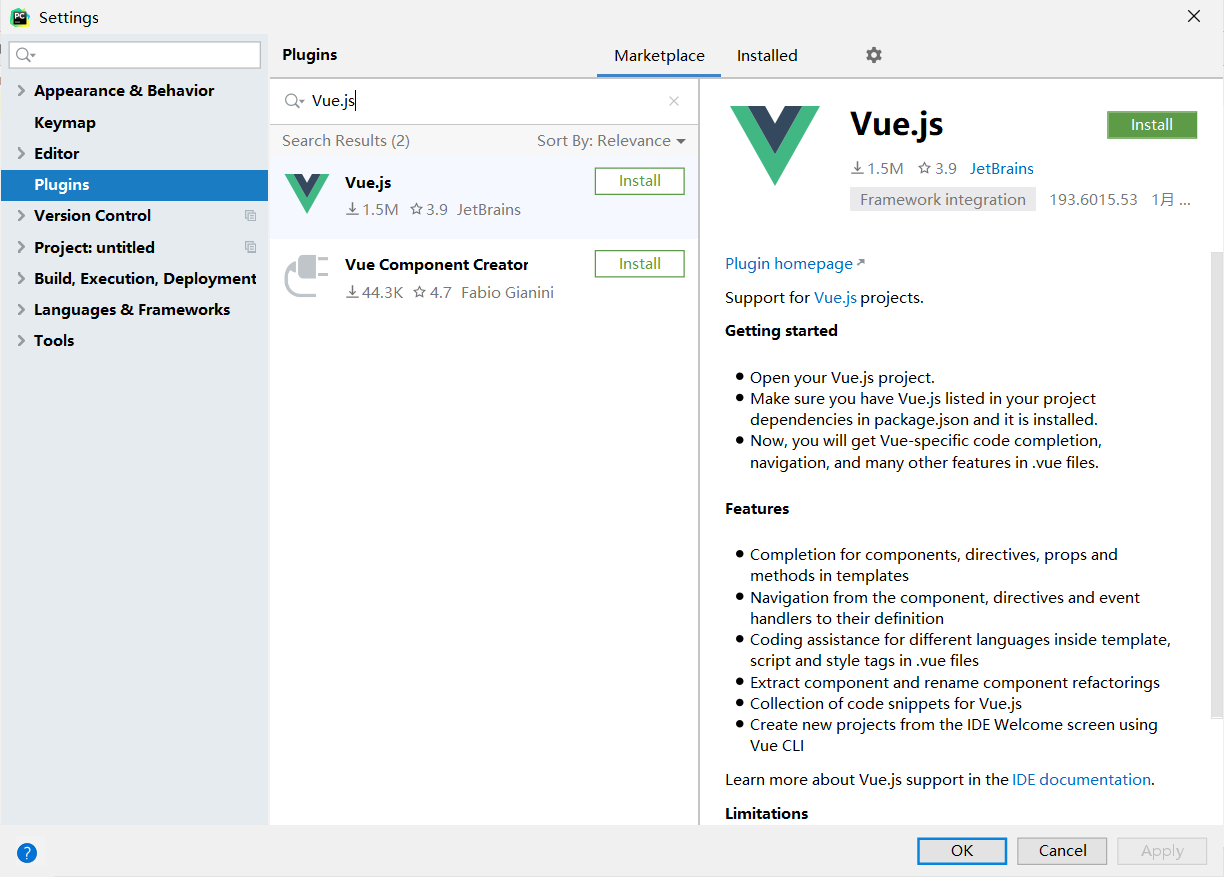Image resolution: width=1224 pixels, height=877 pixels.
Task: Select Plugins in the settings tree
Action: (134, 185)
